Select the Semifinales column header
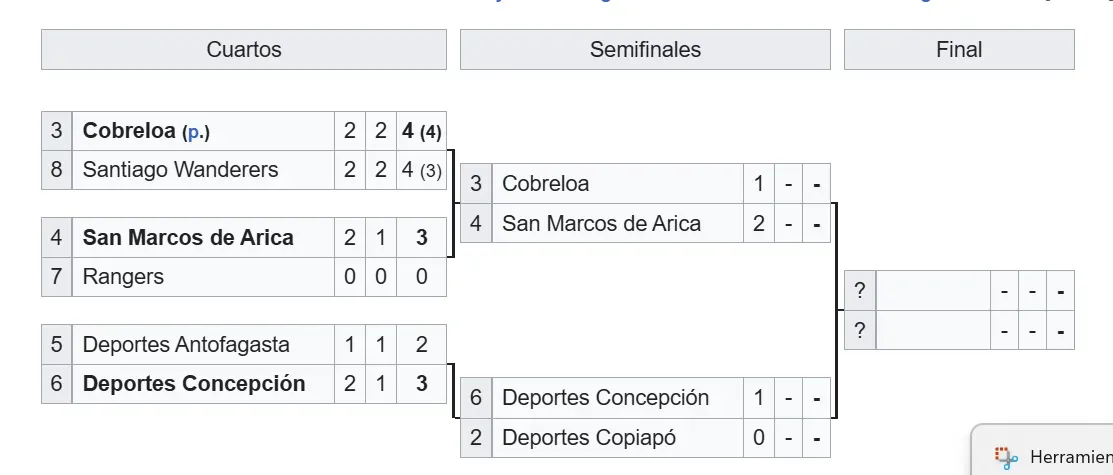The image size is (1113, 475). (x=645, y=50)
